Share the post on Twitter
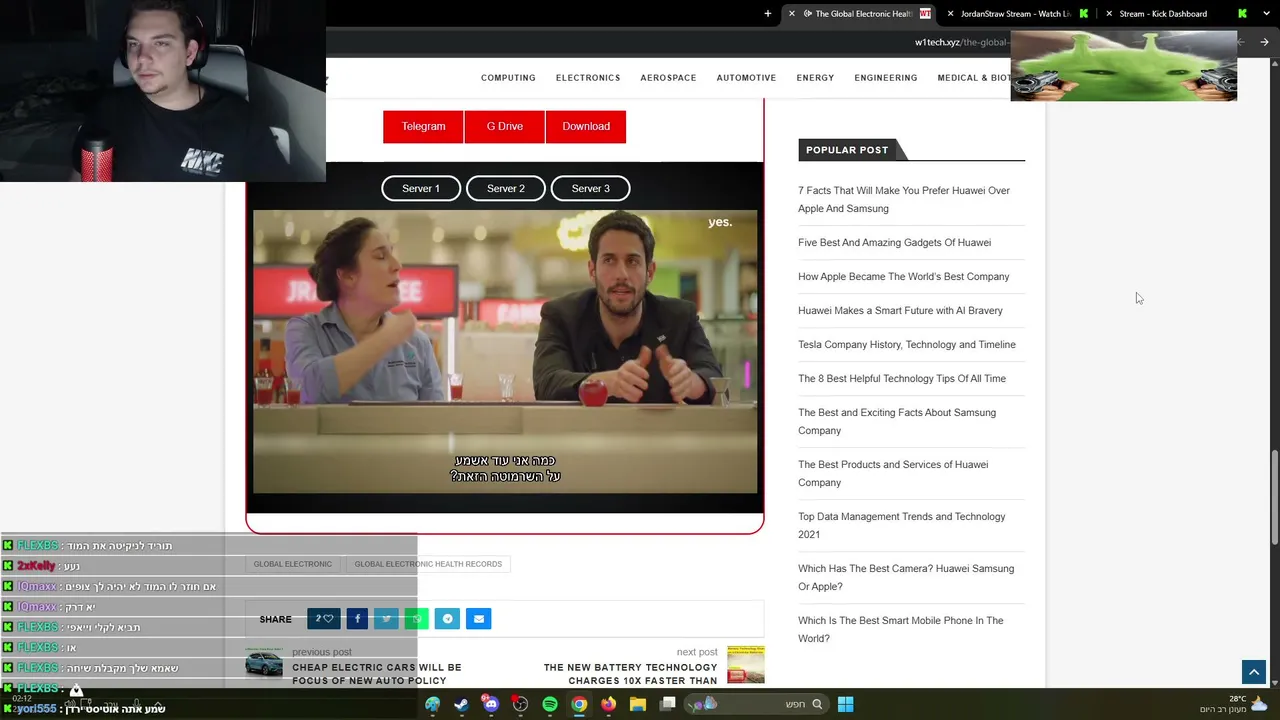Image resolution: width=1280 pixels, height=720 pixels. tap(386, 619)
